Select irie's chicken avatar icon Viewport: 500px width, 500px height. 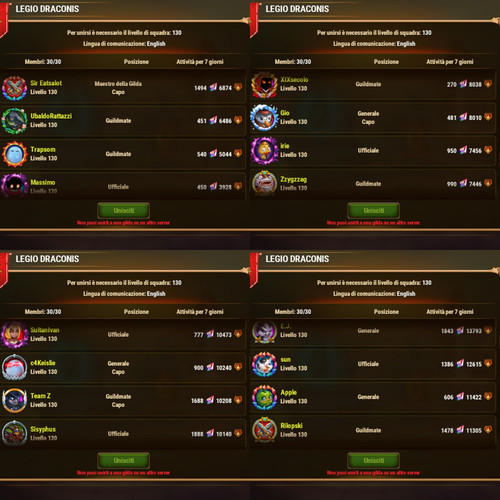pos(264,151)
